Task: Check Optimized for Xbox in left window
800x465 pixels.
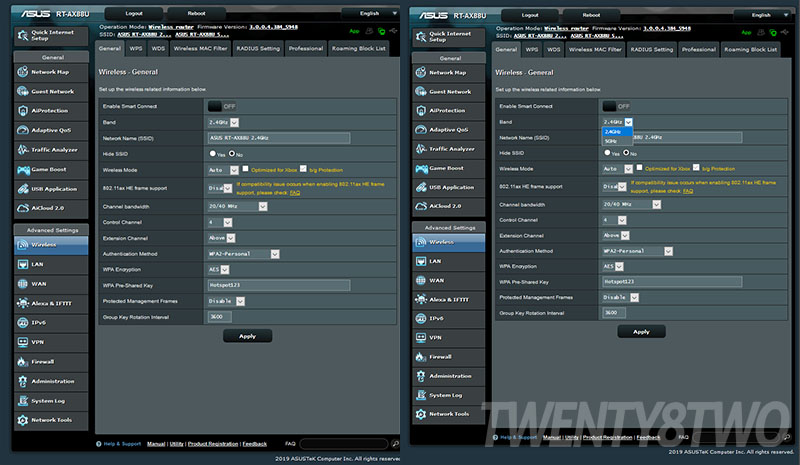Action: click(245, 168)
